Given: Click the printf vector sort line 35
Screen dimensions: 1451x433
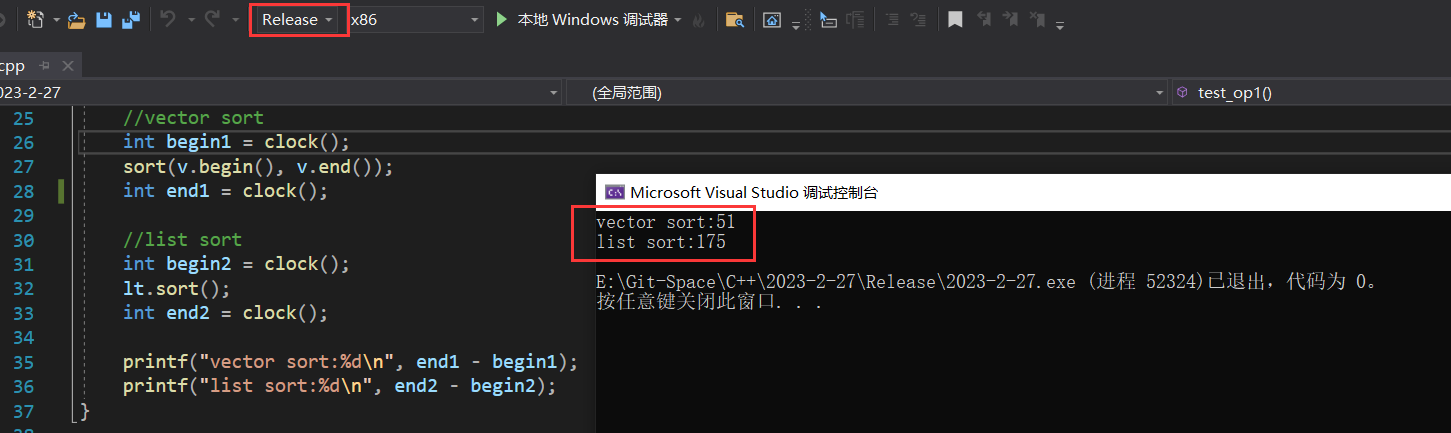Looking at the screenshot, I should 350,362.
